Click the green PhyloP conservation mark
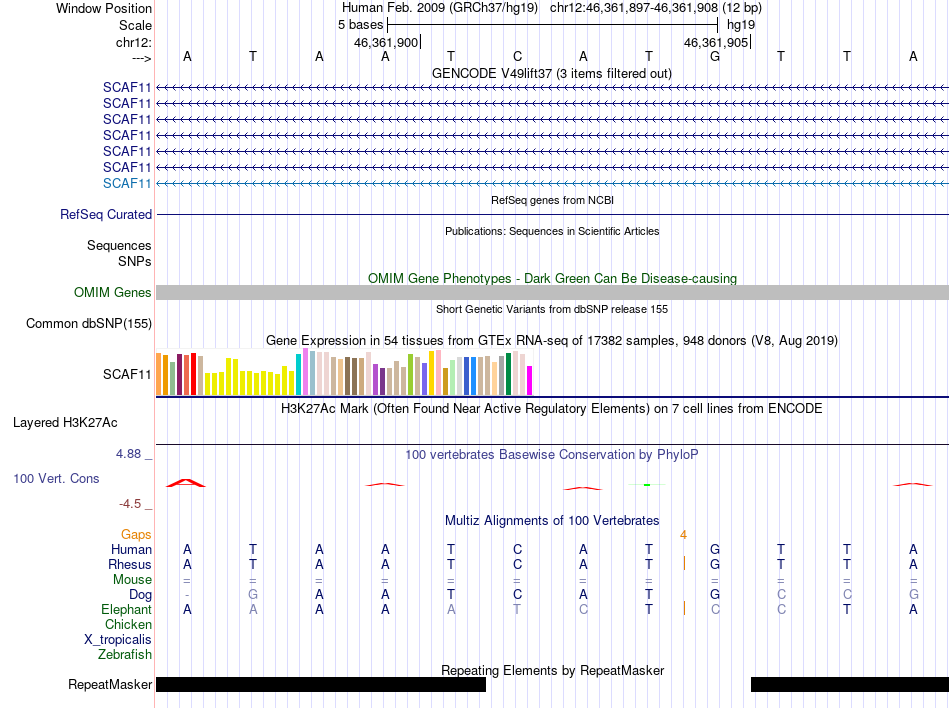 [647, 485]
